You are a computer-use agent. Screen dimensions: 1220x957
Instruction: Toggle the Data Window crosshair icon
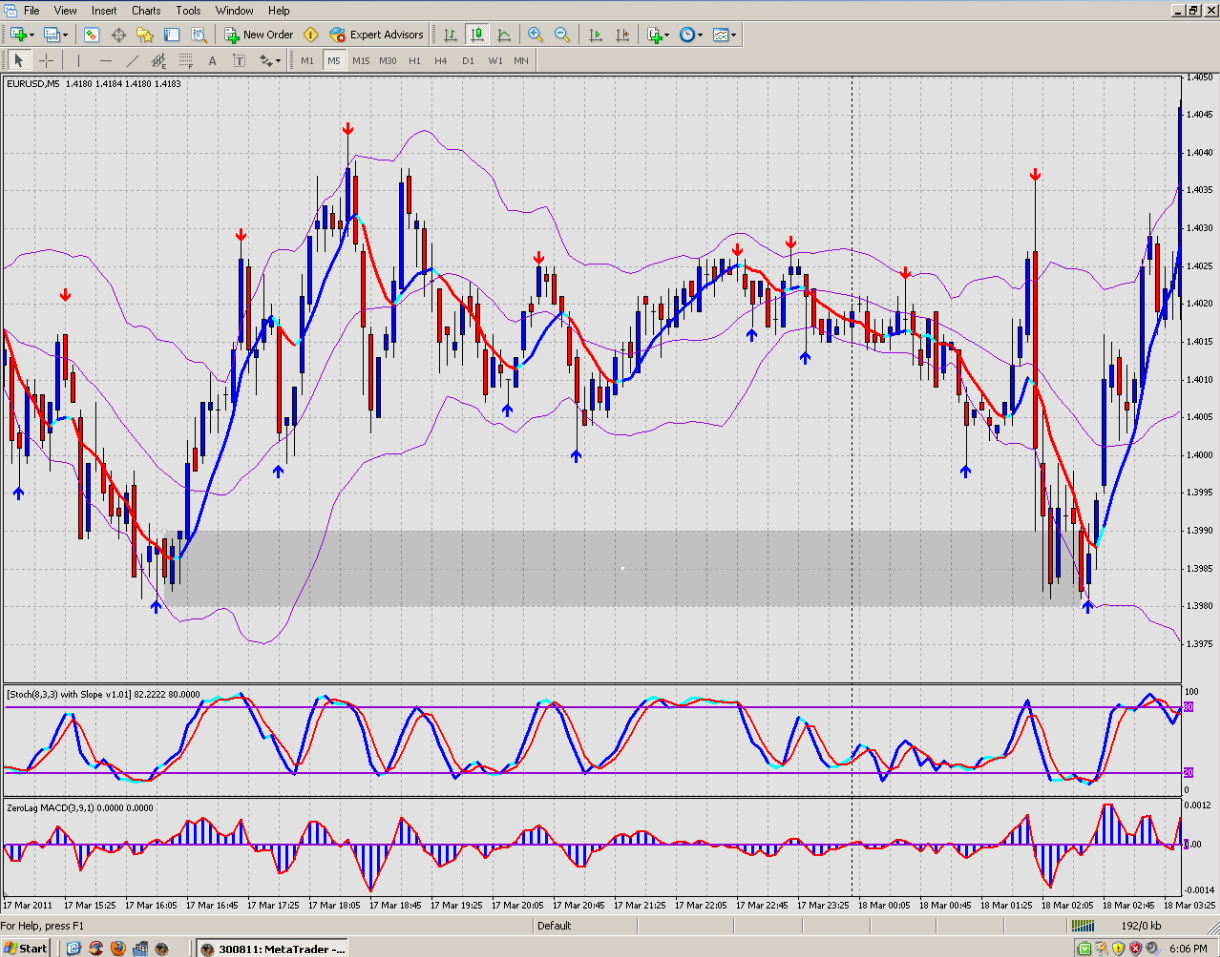118,34
